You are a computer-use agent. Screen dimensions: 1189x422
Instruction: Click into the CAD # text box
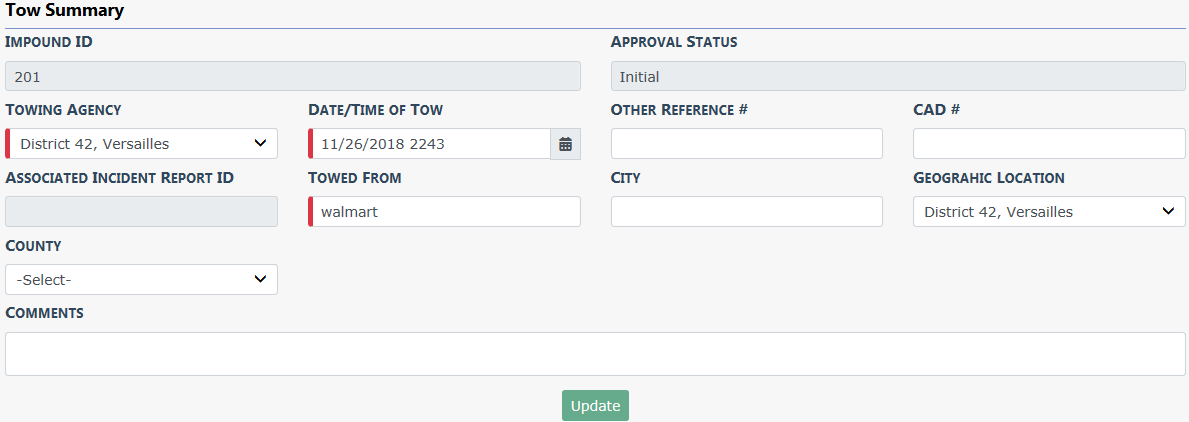click(1048, 144)
